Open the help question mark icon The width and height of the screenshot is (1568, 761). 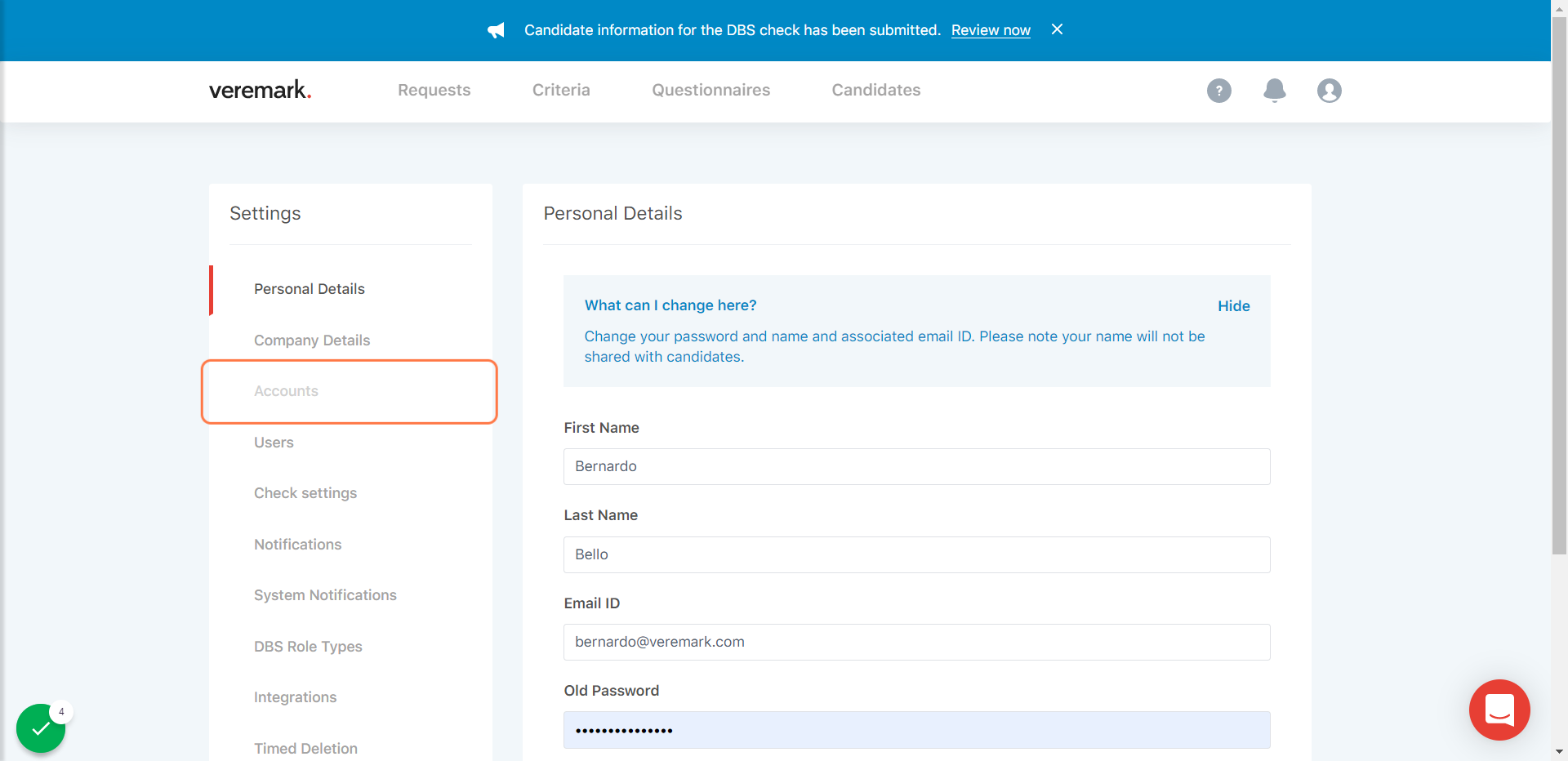1218,91
